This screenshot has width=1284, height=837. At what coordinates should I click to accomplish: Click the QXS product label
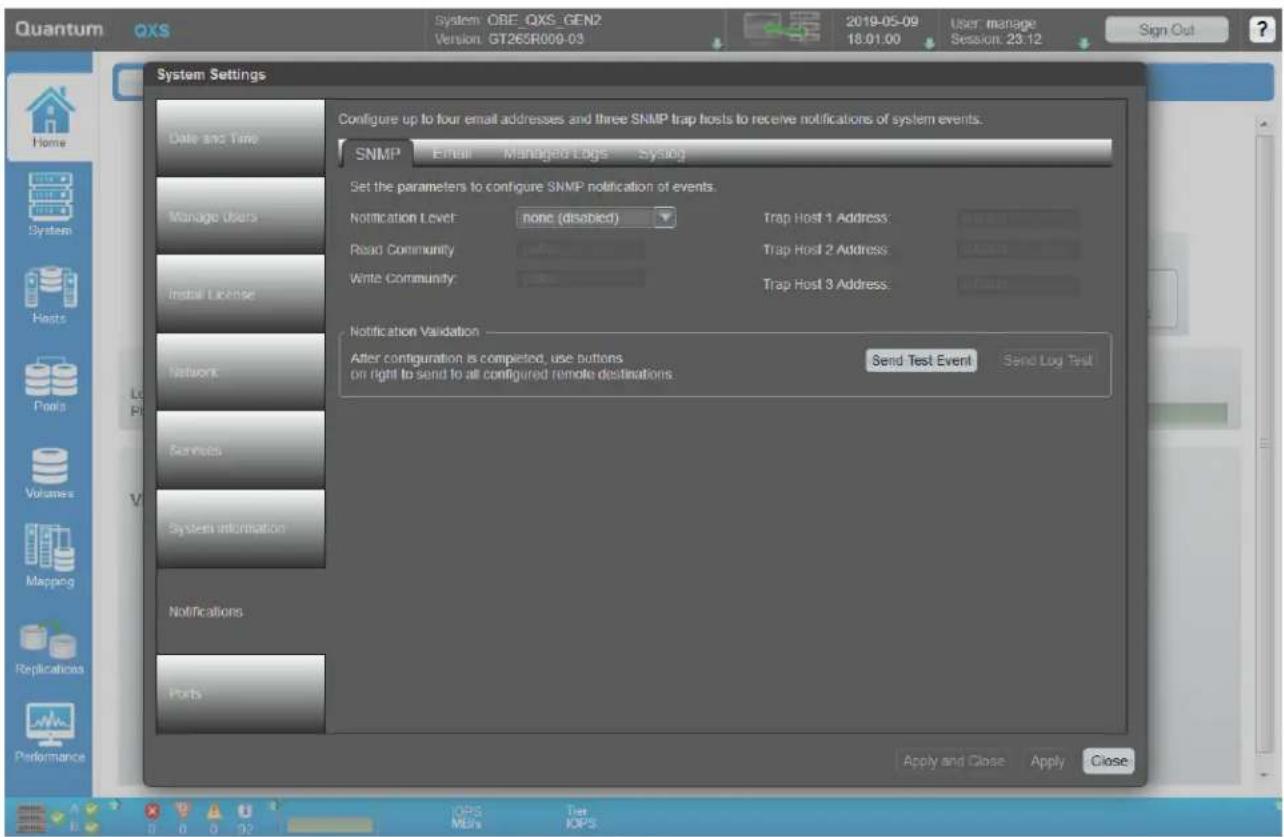point(151,31)
